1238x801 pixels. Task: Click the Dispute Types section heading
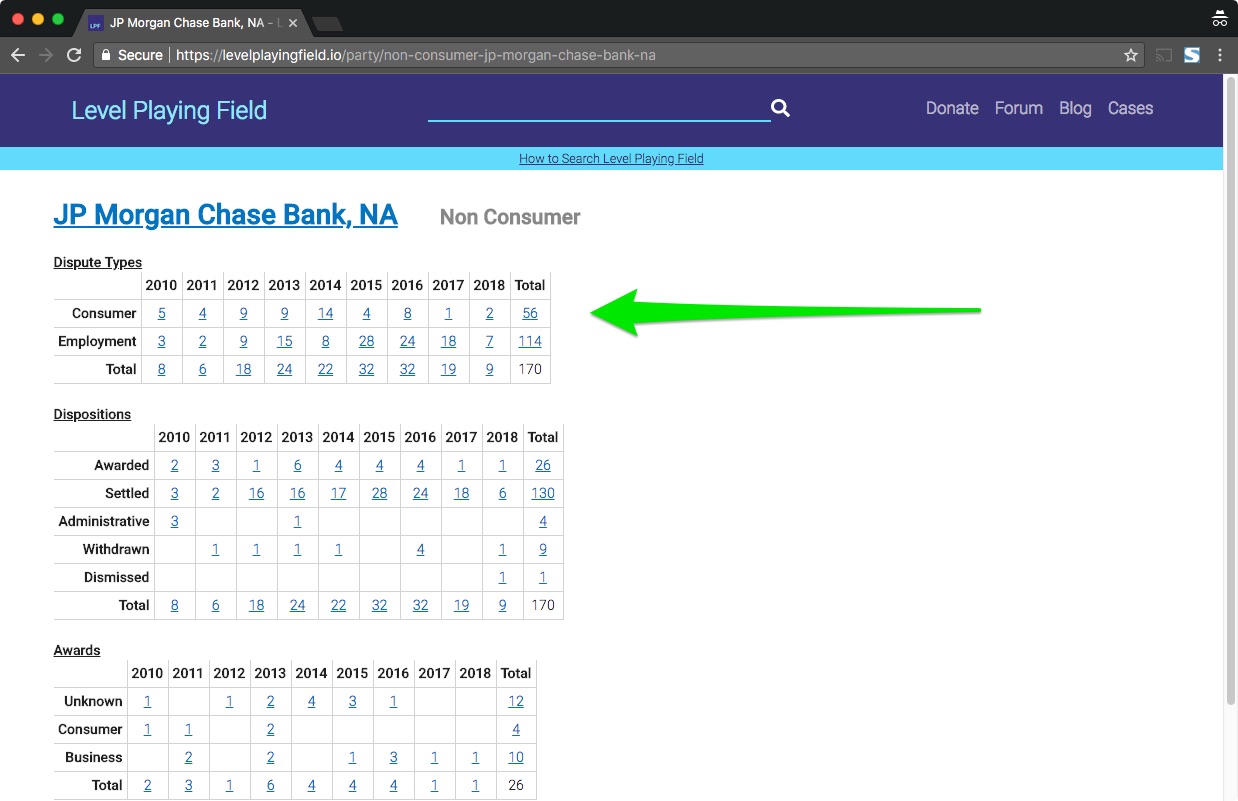pos(98,262)
